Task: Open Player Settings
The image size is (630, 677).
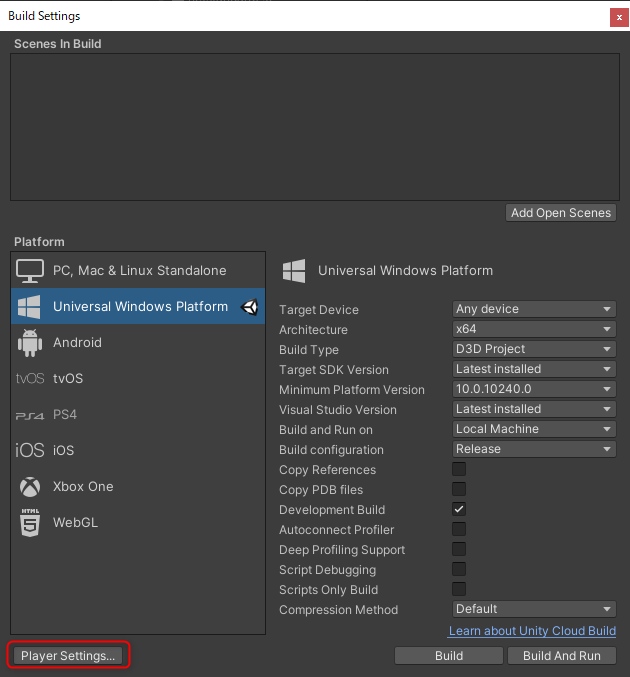Action: pyautogui.click(x=68, y=655)
